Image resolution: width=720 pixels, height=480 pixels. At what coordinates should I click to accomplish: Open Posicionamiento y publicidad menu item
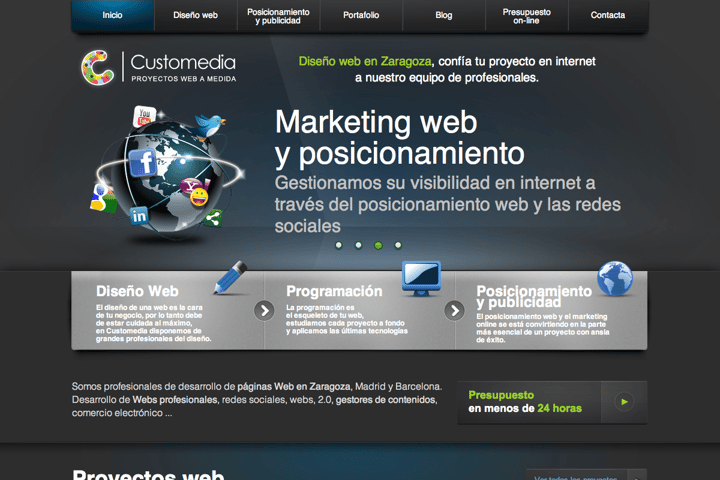[278, 16]
